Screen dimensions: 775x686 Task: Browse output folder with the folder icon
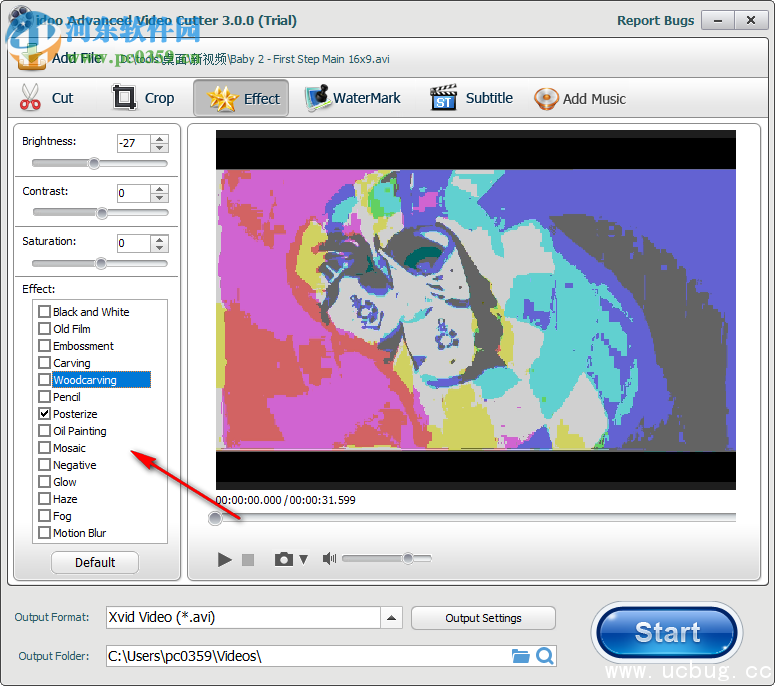520,656
